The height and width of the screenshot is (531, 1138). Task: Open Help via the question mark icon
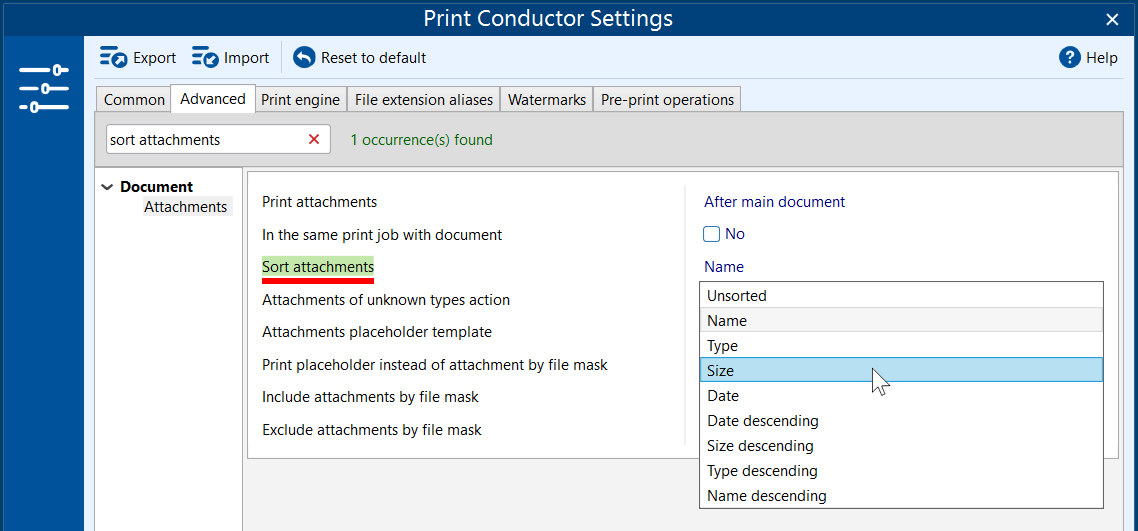1070,58
